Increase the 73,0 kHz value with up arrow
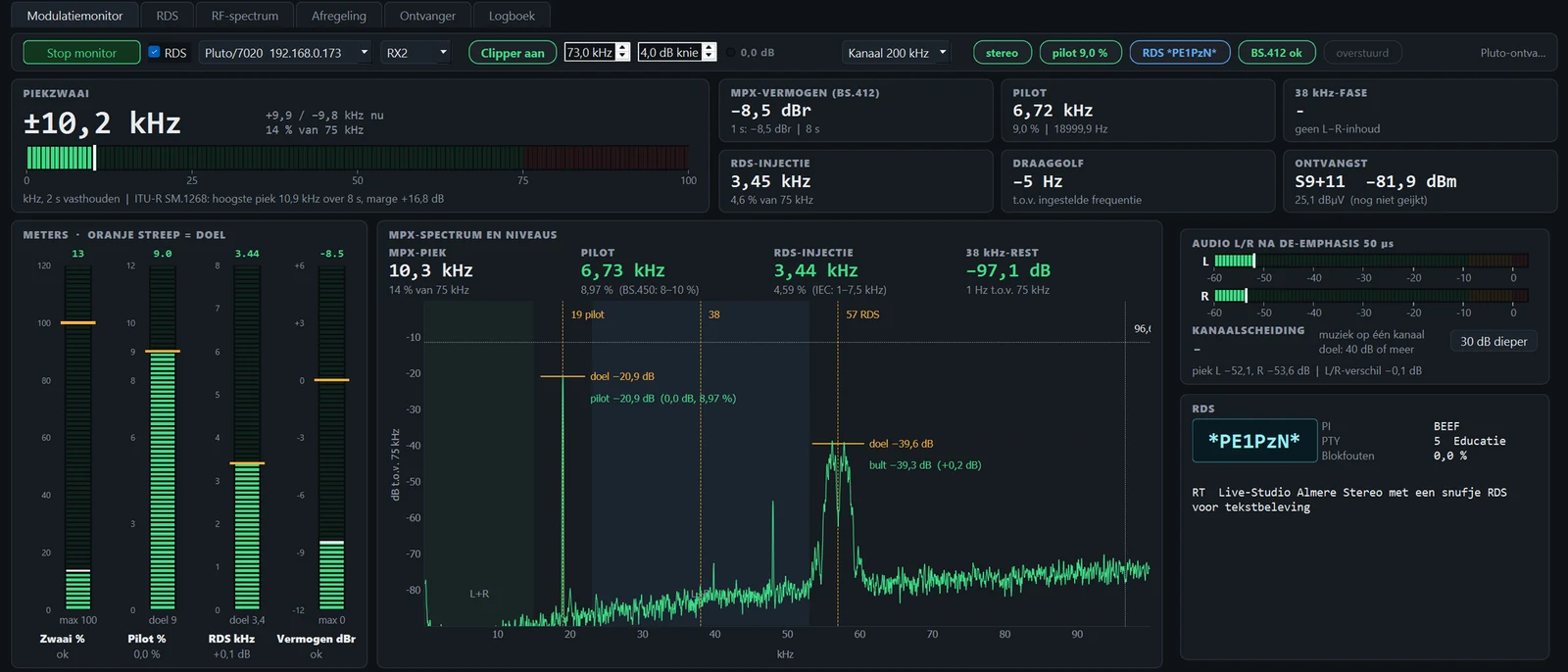Screen dimensions: 1568x672 622,48
